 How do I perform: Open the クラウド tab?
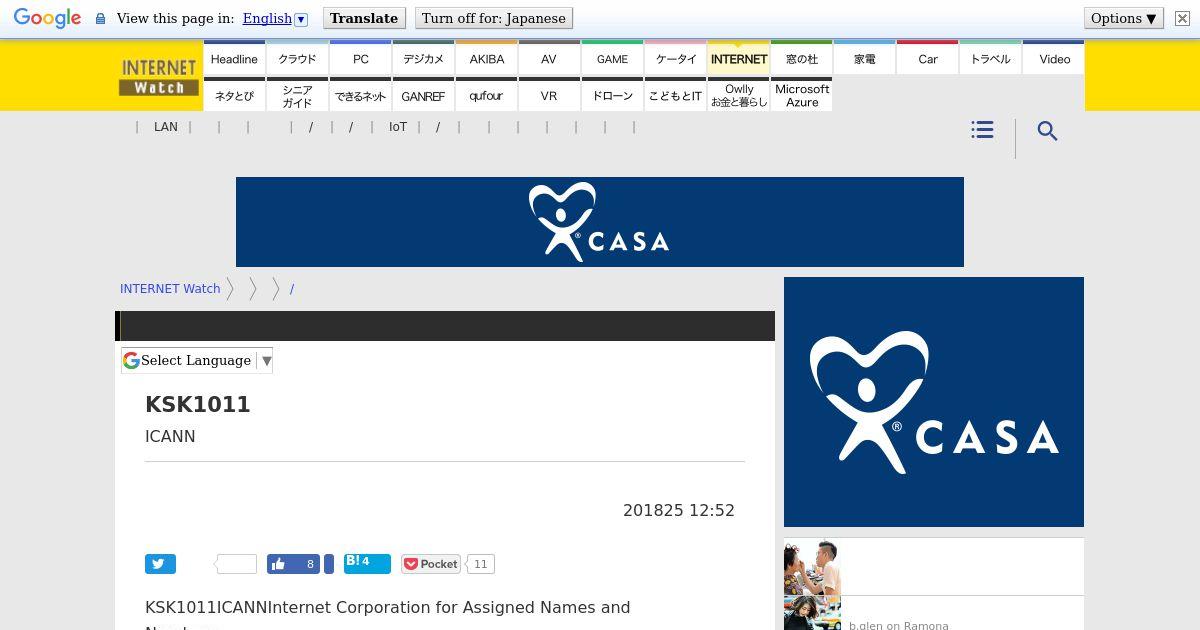297,58
